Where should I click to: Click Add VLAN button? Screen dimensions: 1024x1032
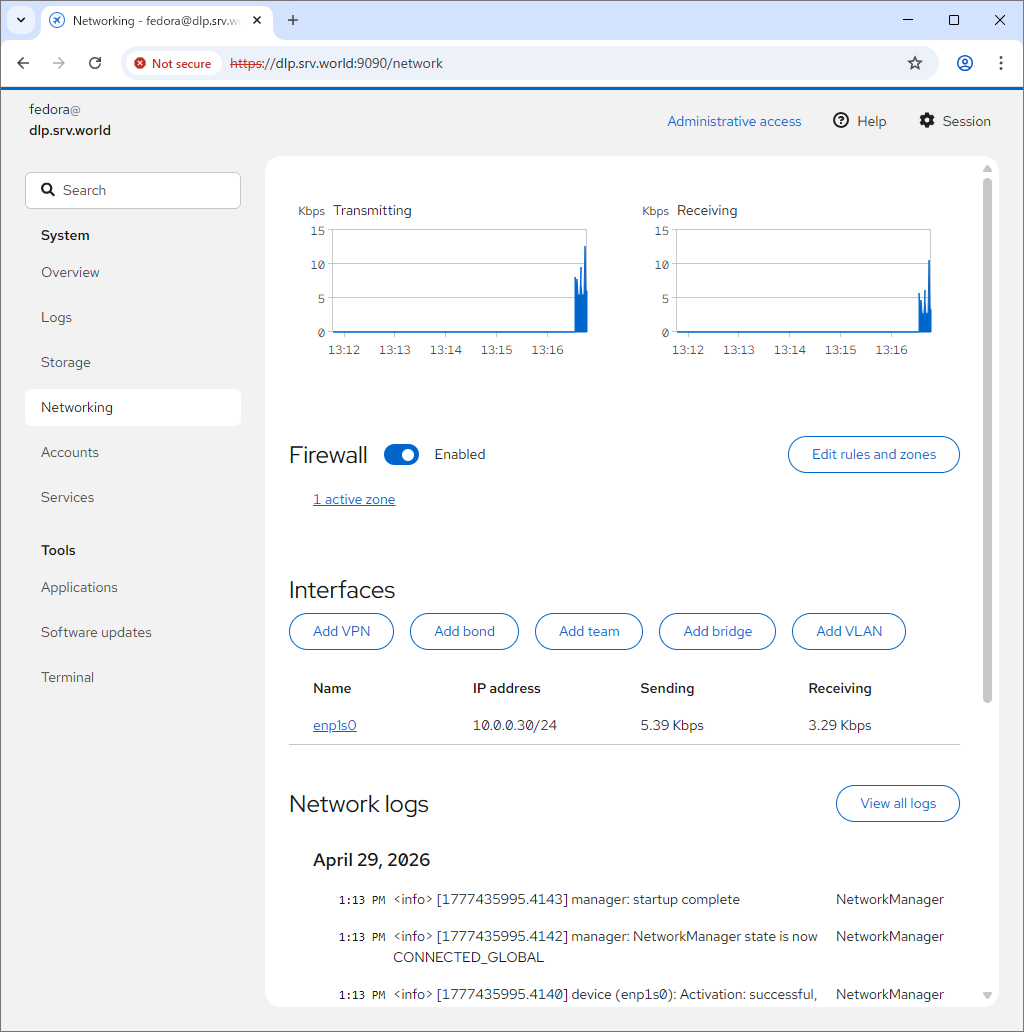tap(849, 631)
